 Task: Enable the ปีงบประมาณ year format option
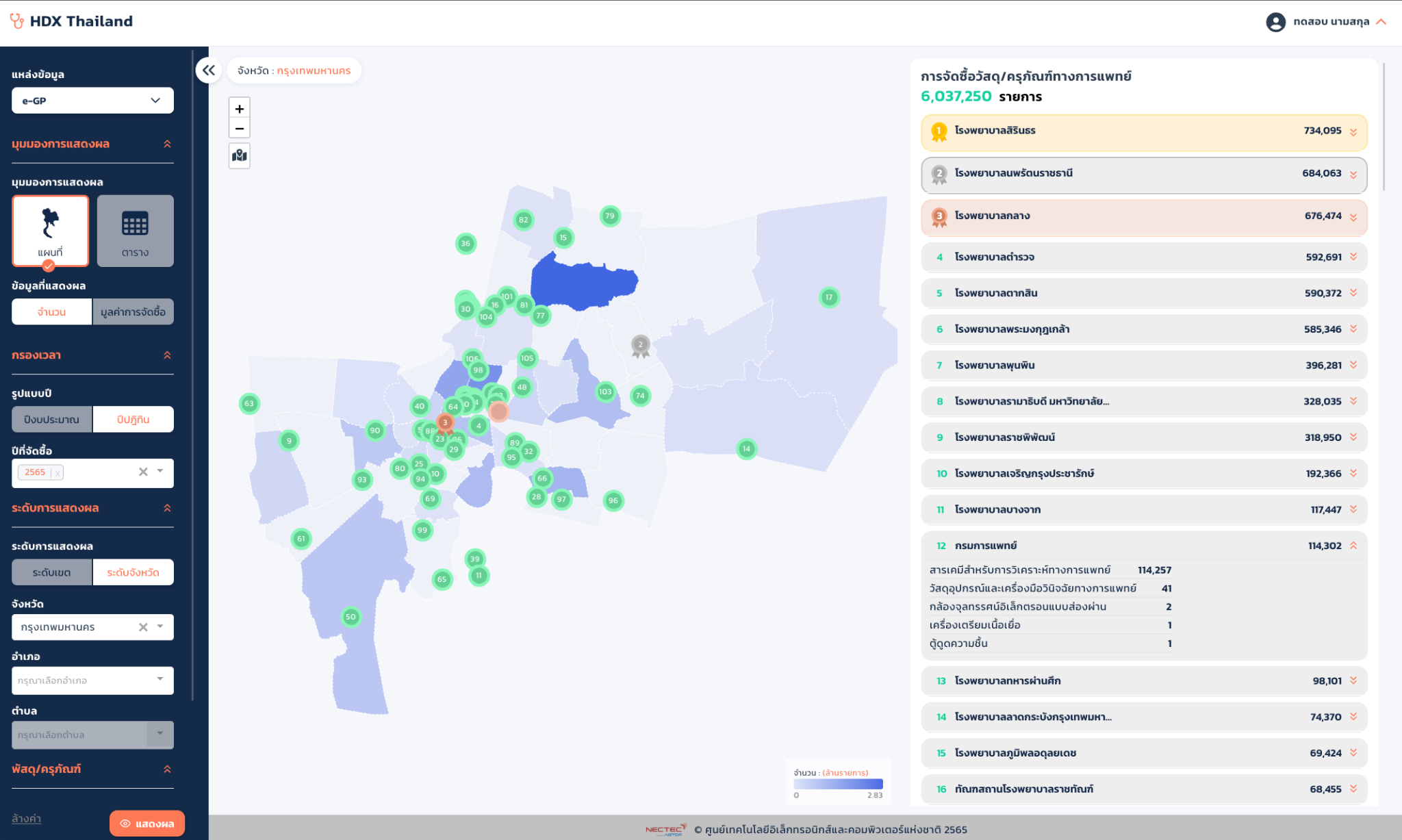point(51,419)
